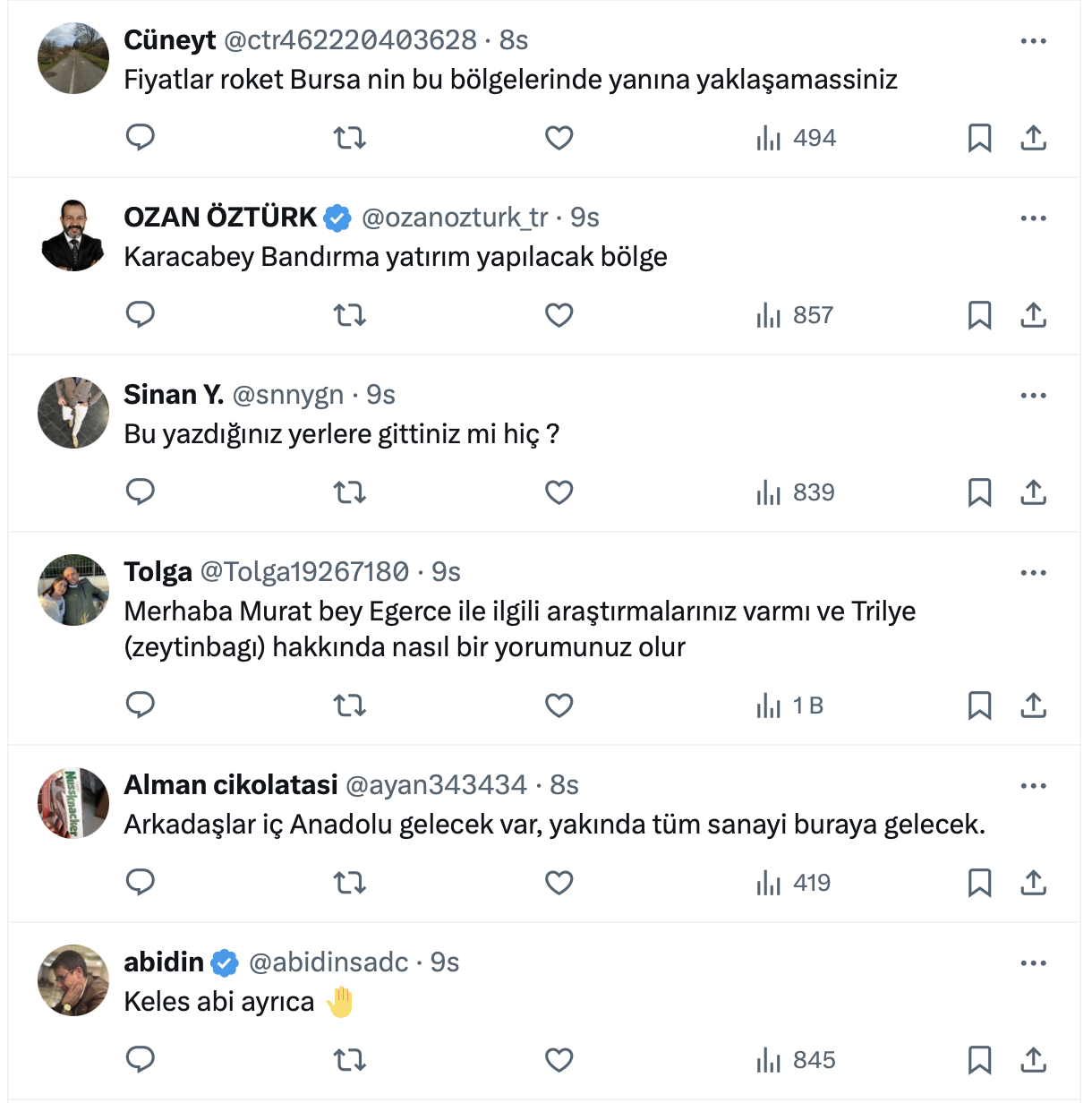Expand more options for abidin's tweet
The width and height of the screenshot is (1092, 1103).
(x=1033, y=963)
